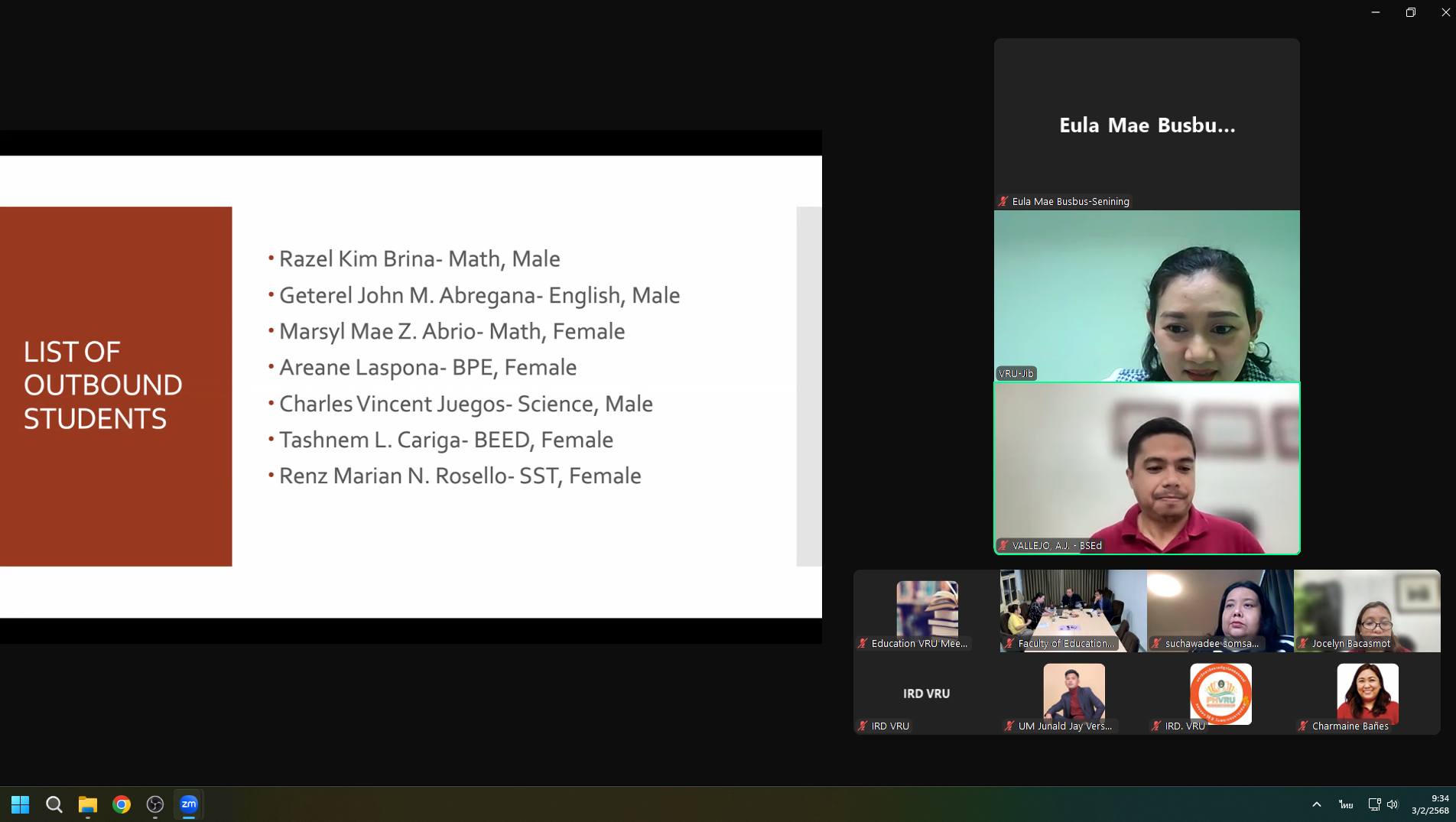Open Windows Start menu

[x=21, y=804]
